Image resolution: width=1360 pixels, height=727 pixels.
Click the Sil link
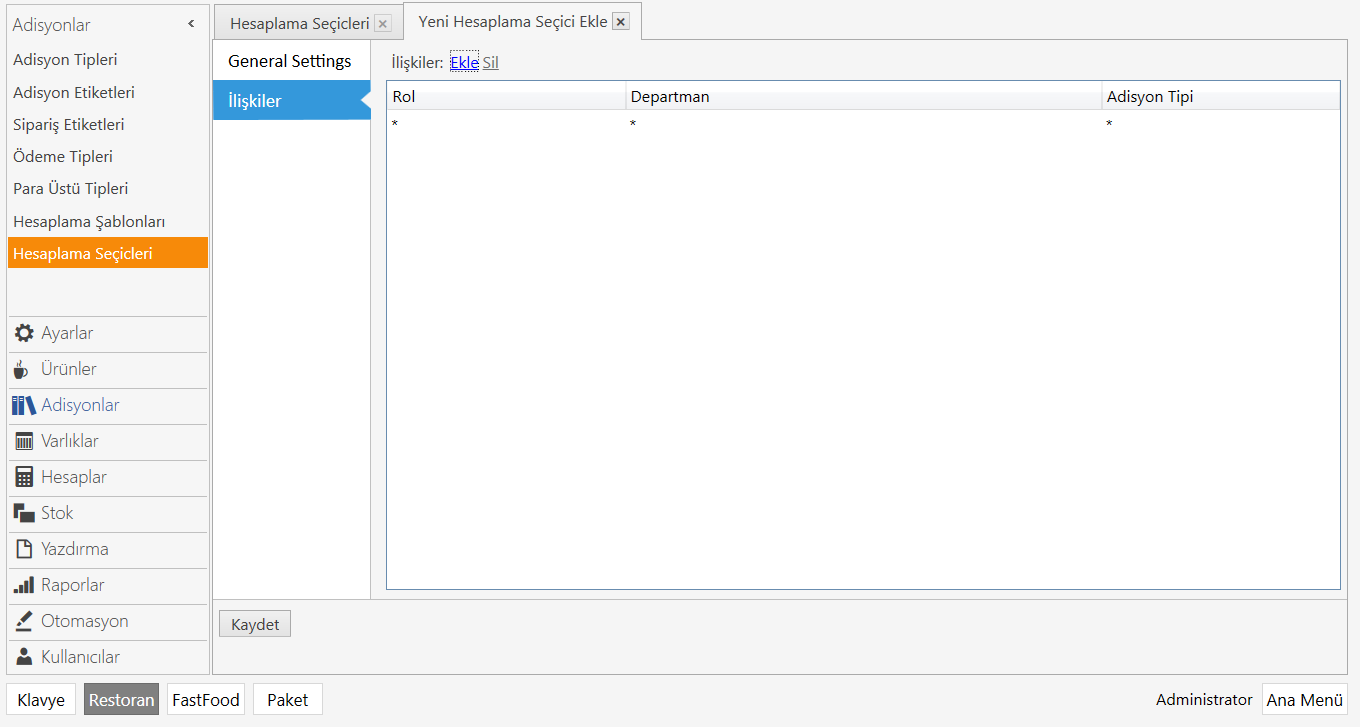490,62
